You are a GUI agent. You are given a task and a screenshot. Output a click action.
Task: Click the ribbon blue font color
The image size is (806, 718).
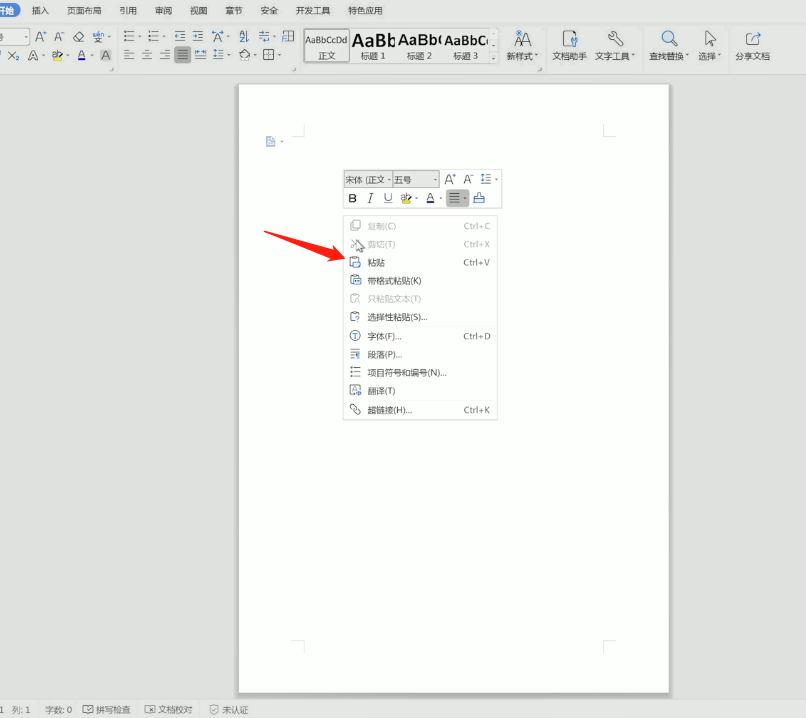click(x=81, y=56)
